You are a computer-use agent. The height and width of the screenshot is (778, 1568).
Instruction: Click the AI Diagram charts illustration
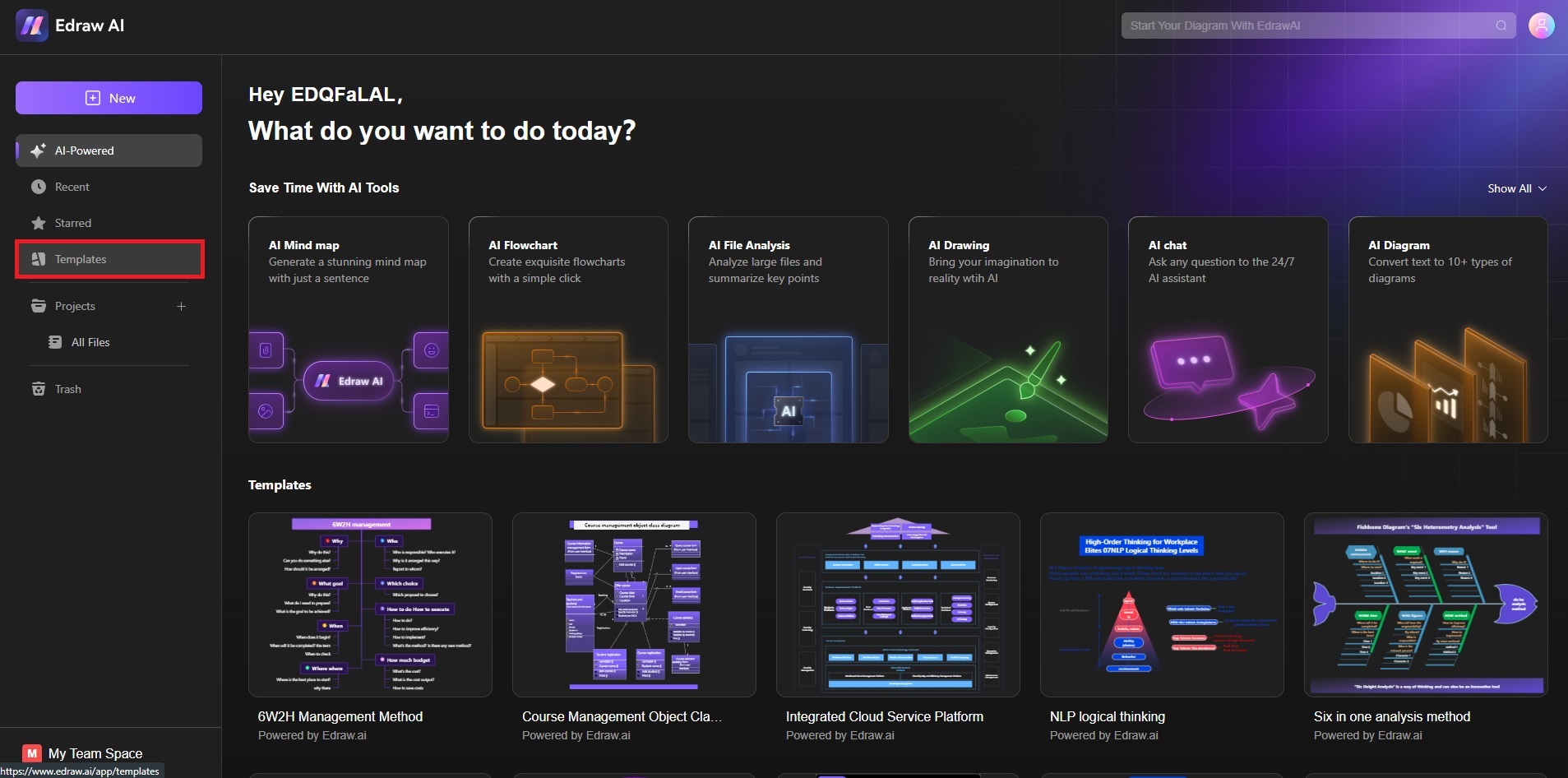tap(1448, 385)
